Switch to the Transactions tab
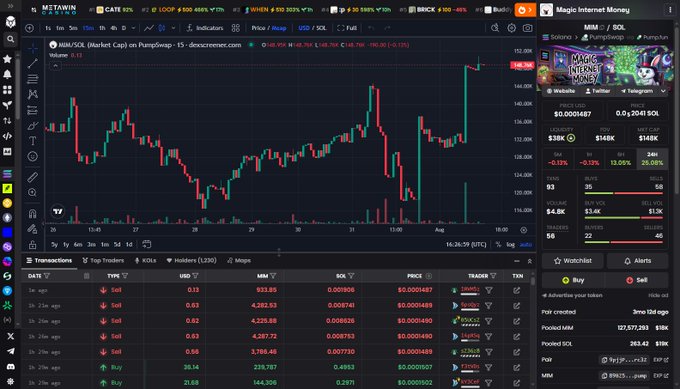The image size is (680, 389). coord(49,261)
